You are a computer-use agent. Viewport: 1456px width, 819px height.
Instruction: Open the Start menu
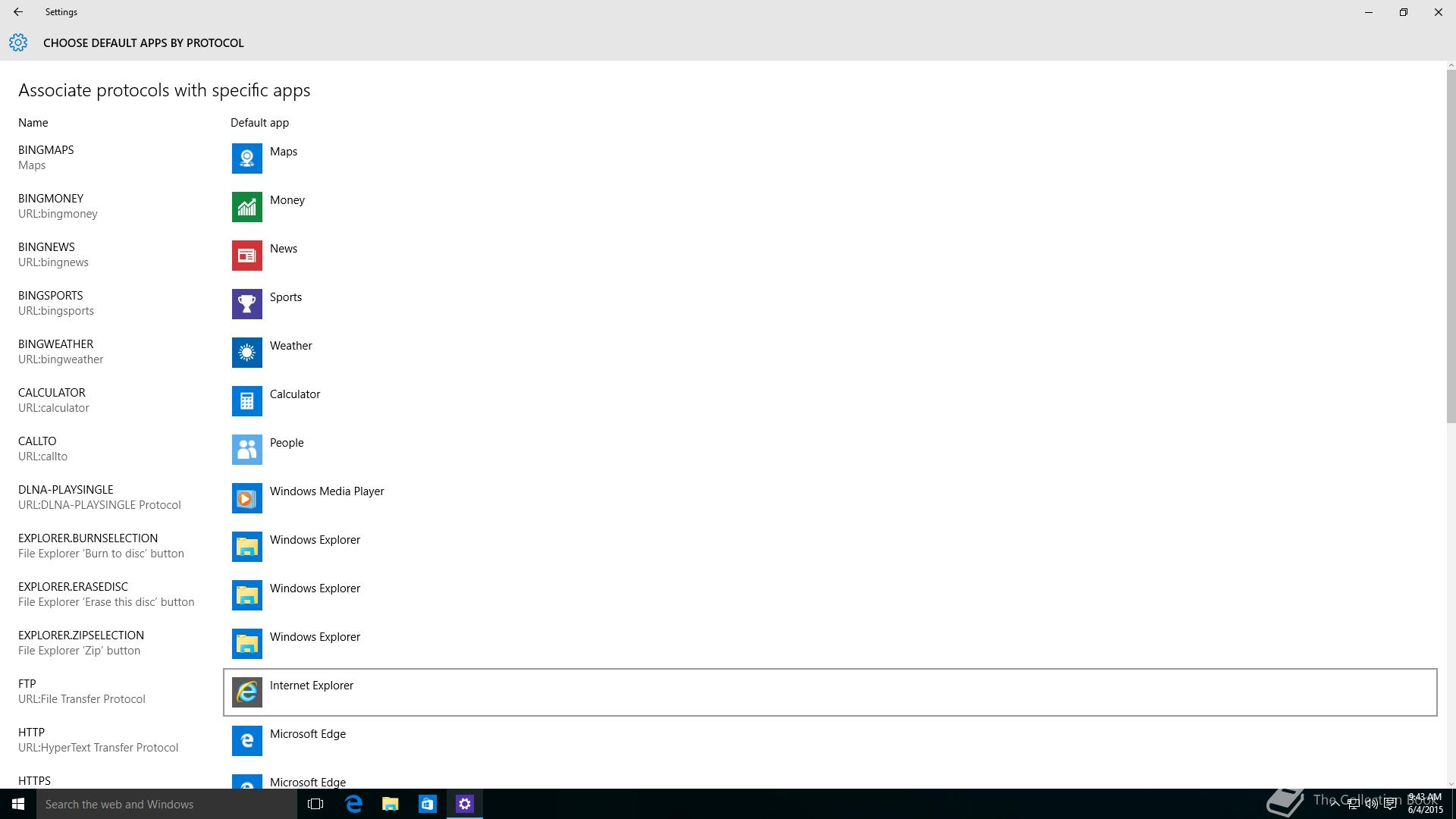click(x=18, y=804)
